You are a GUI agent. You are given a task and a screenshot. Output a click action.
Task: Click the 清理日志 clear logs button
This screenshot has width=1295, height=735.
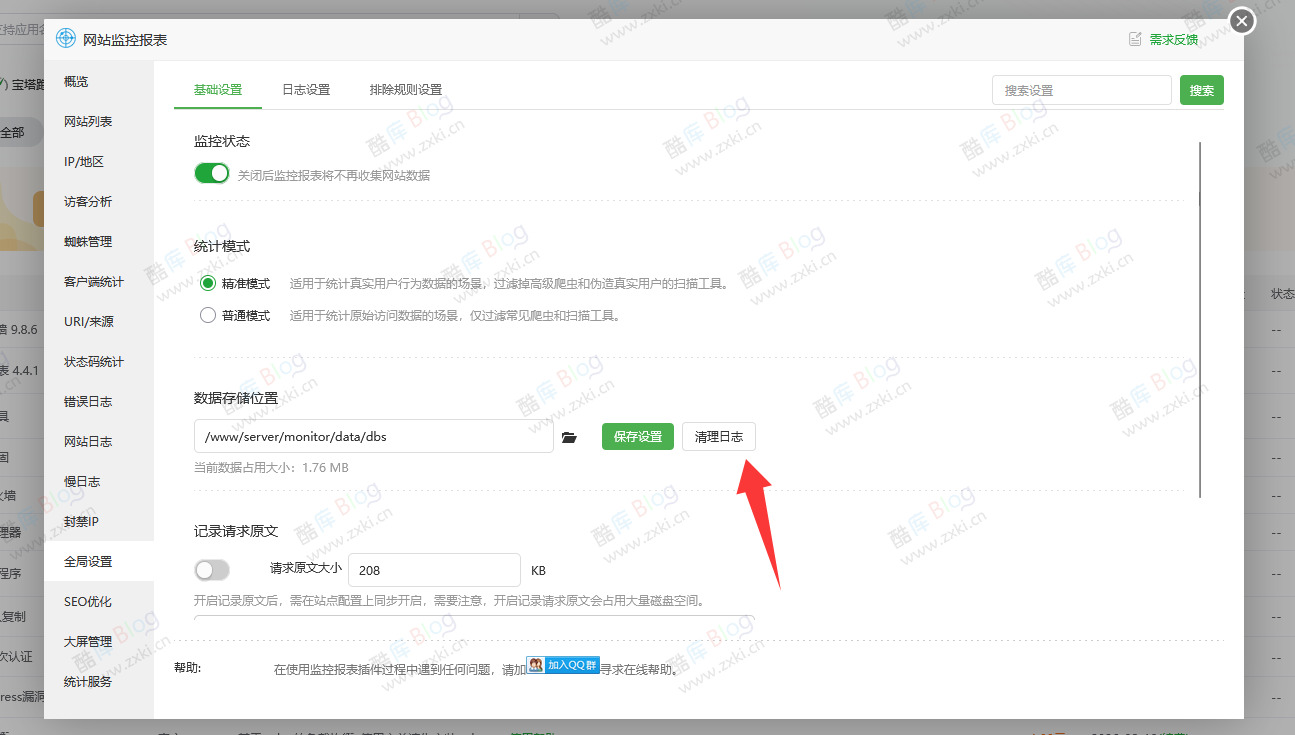click(x=718, y=436)
